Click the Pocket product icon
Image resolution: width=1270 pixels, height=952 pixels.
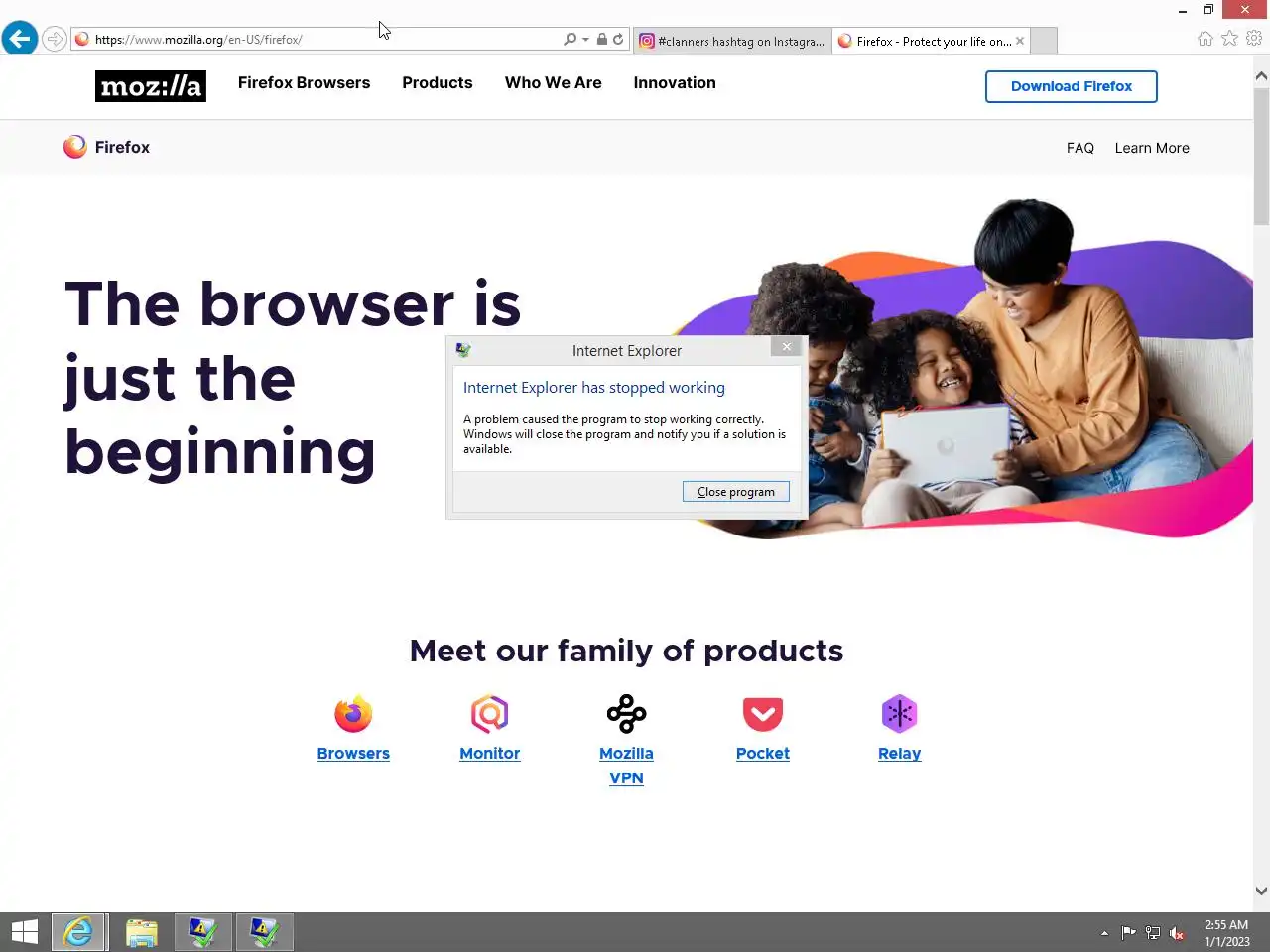[763, 714]
